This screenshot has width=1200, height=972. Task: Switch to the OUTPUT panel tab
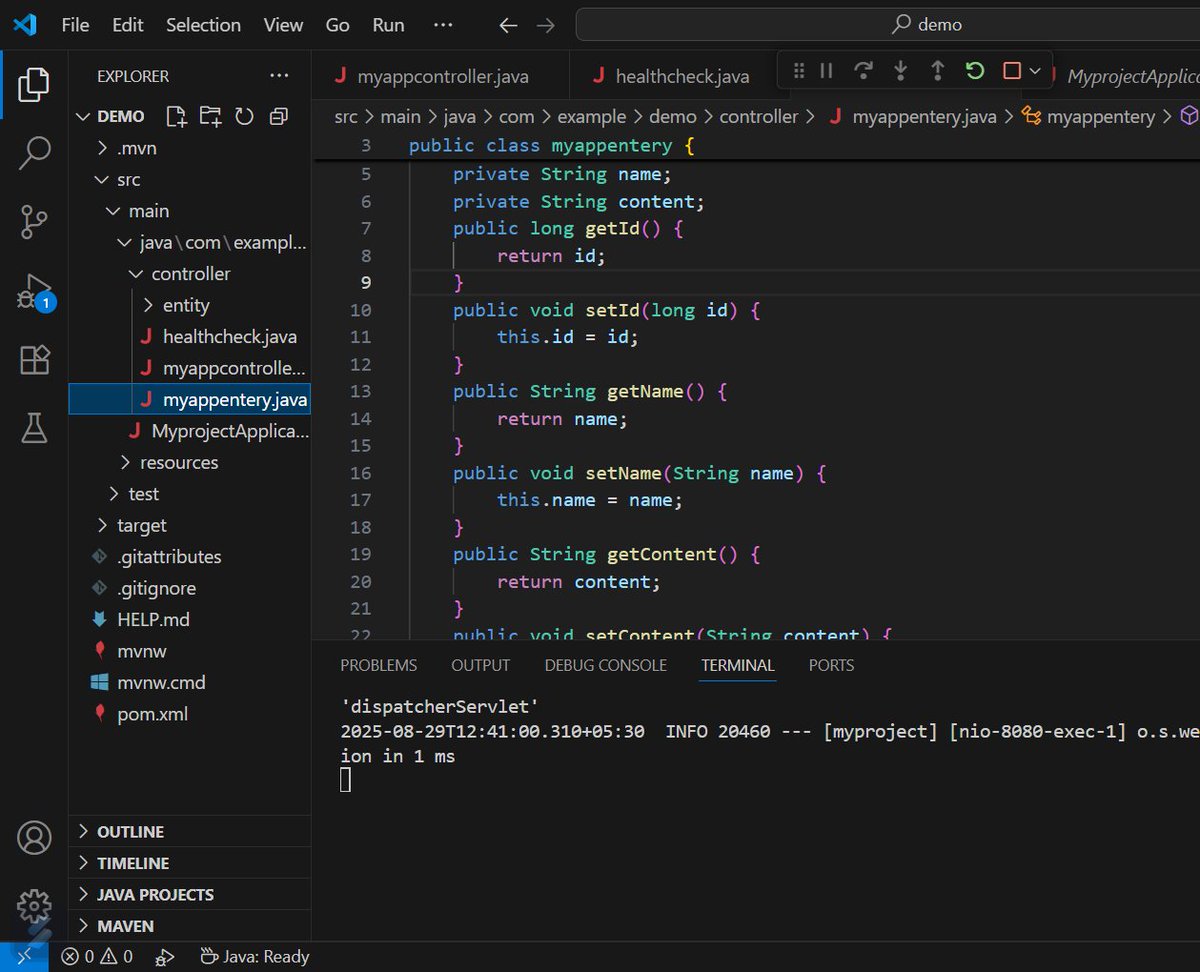coord(480,665)
